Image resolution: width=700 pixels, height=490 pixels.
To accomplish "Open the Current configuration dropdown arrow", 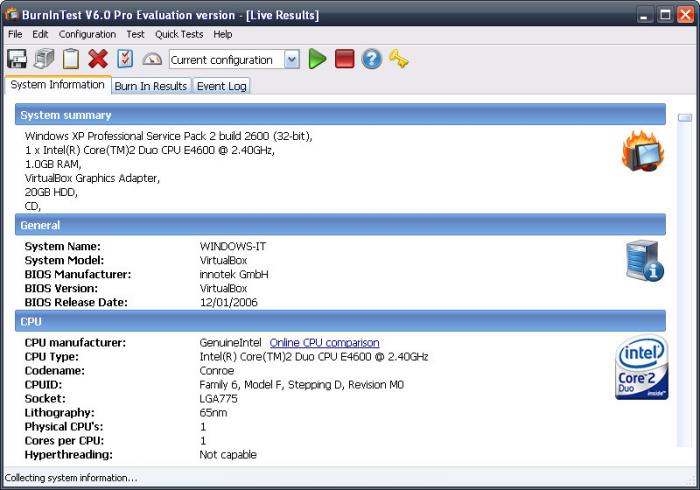I will click(292, 59).
